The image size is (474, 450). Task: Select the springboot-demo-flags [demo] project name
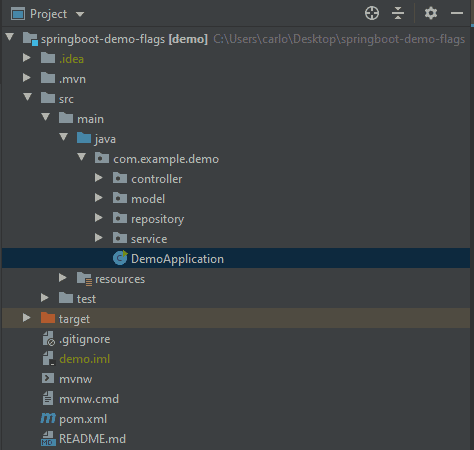click(124, 39)
